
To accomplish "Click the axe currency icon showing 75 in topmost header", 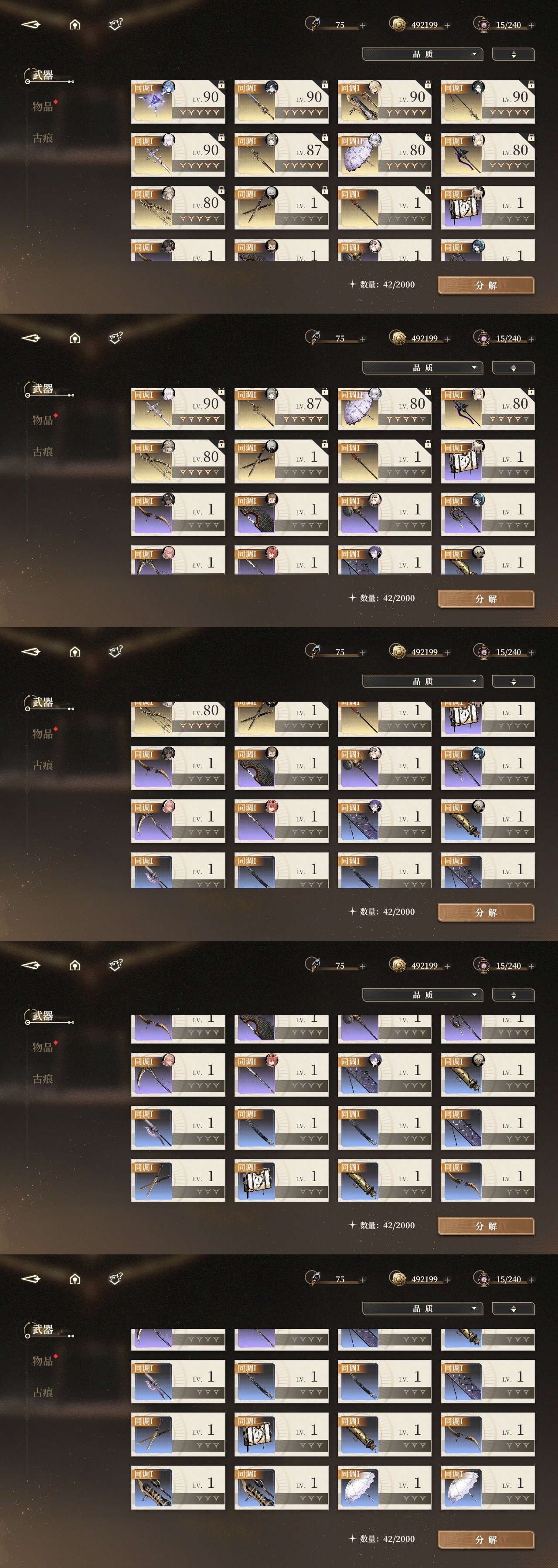I will pyautogui.click(x=313, y=24).
